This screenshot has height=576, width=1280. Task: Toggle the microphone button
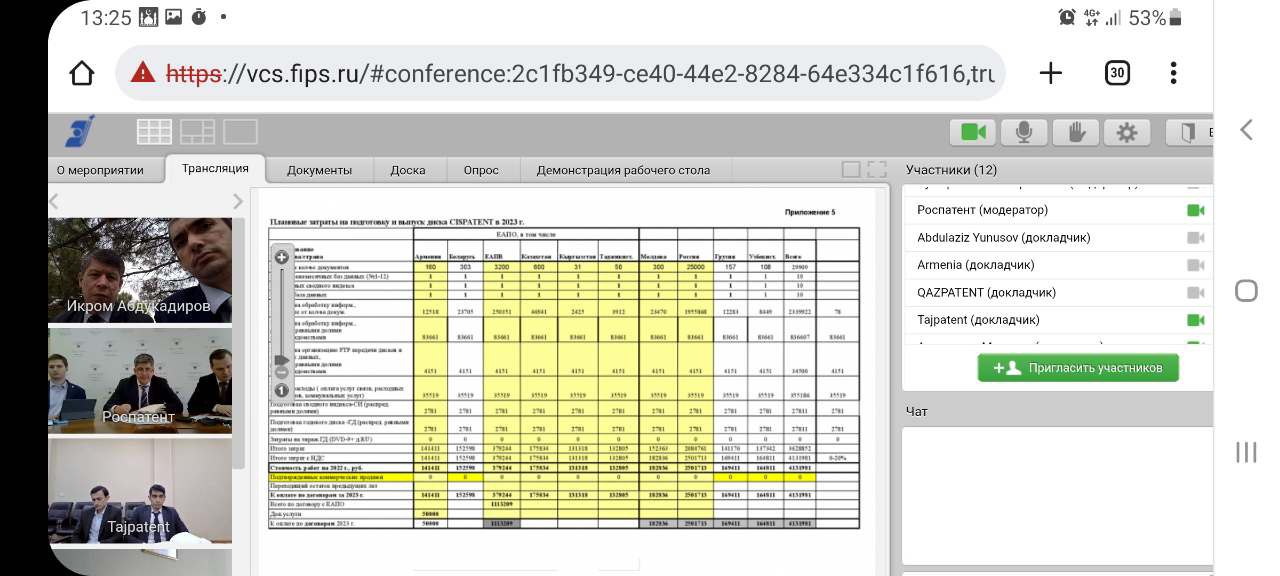click(1024, 132)
